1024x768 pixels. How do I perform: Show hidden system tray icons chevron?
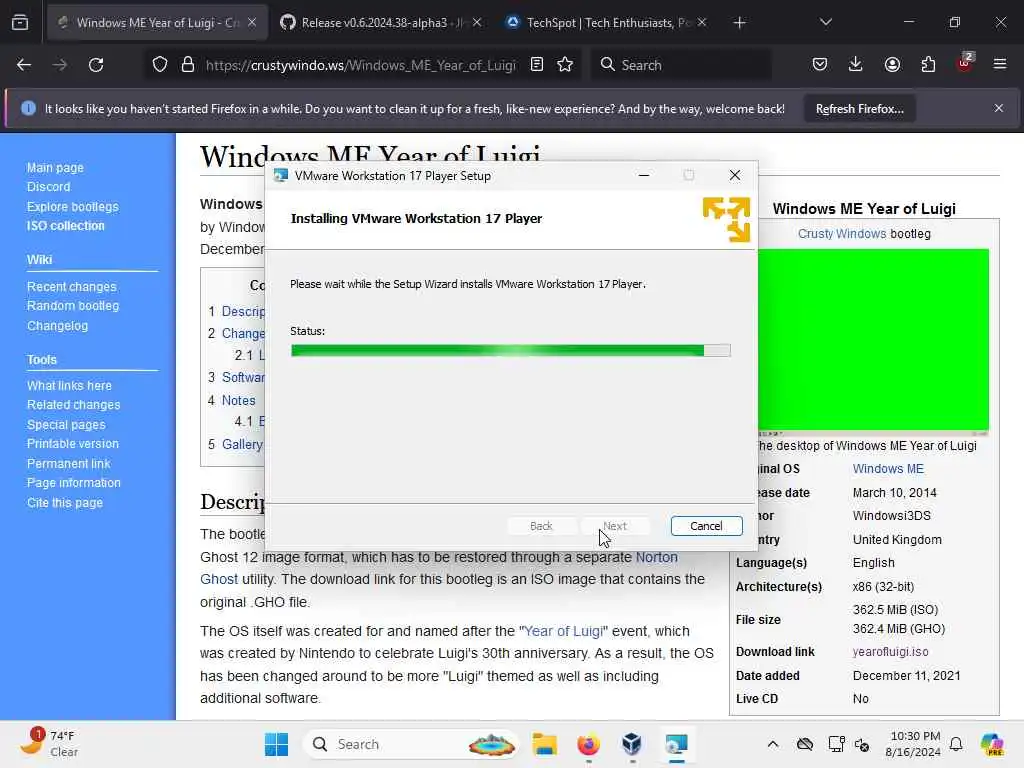coord(773,744)
